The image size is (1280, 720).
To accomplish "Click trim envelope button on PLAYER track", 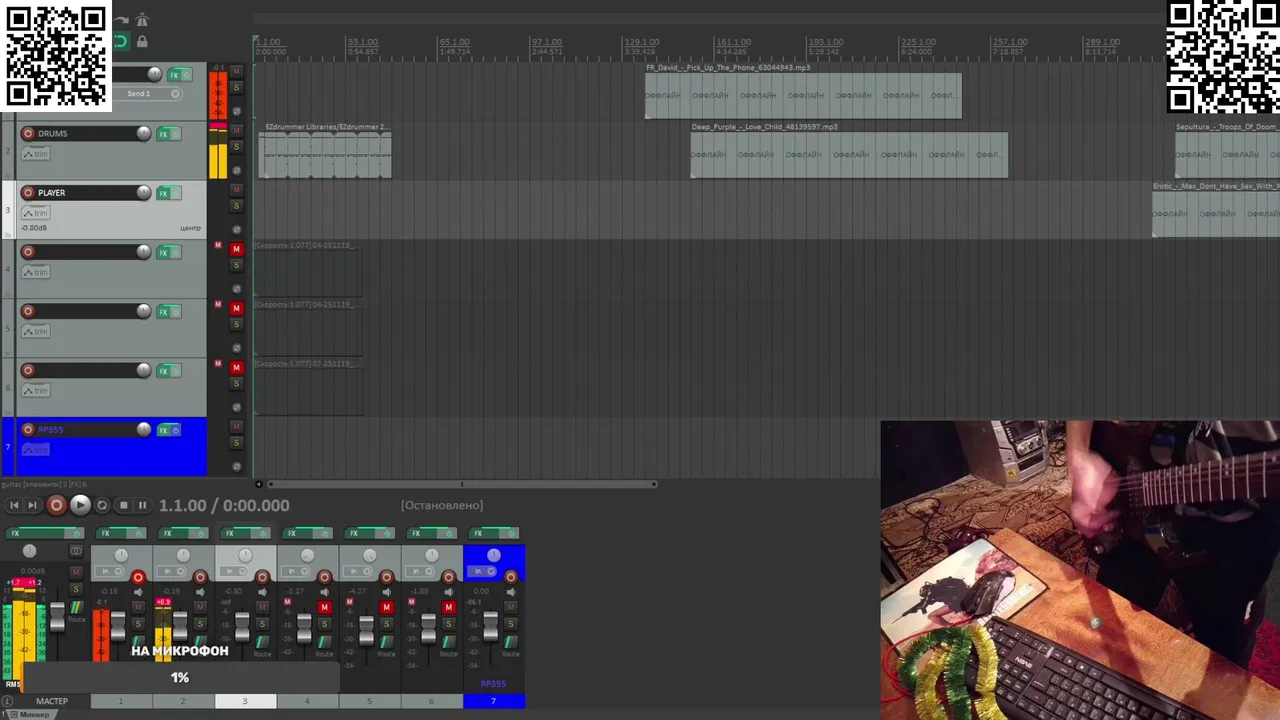I will coord(36,212).
